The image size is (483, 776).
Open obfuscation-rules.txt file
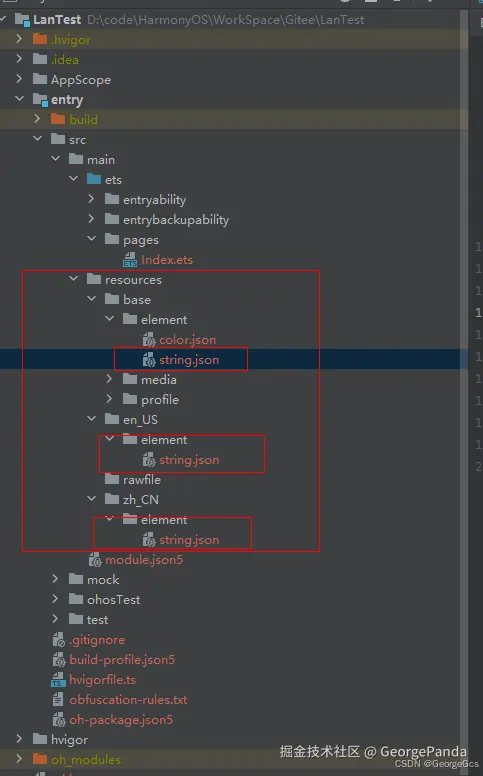(x=128, y=699)
